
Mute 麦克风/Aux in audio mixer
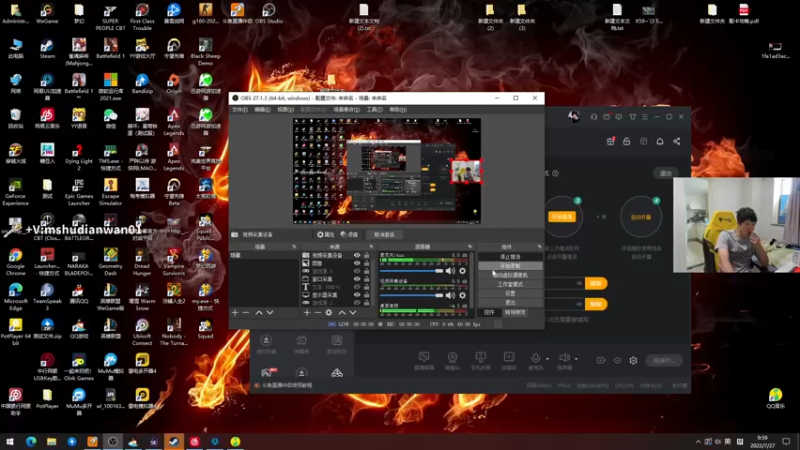point(450,271)
